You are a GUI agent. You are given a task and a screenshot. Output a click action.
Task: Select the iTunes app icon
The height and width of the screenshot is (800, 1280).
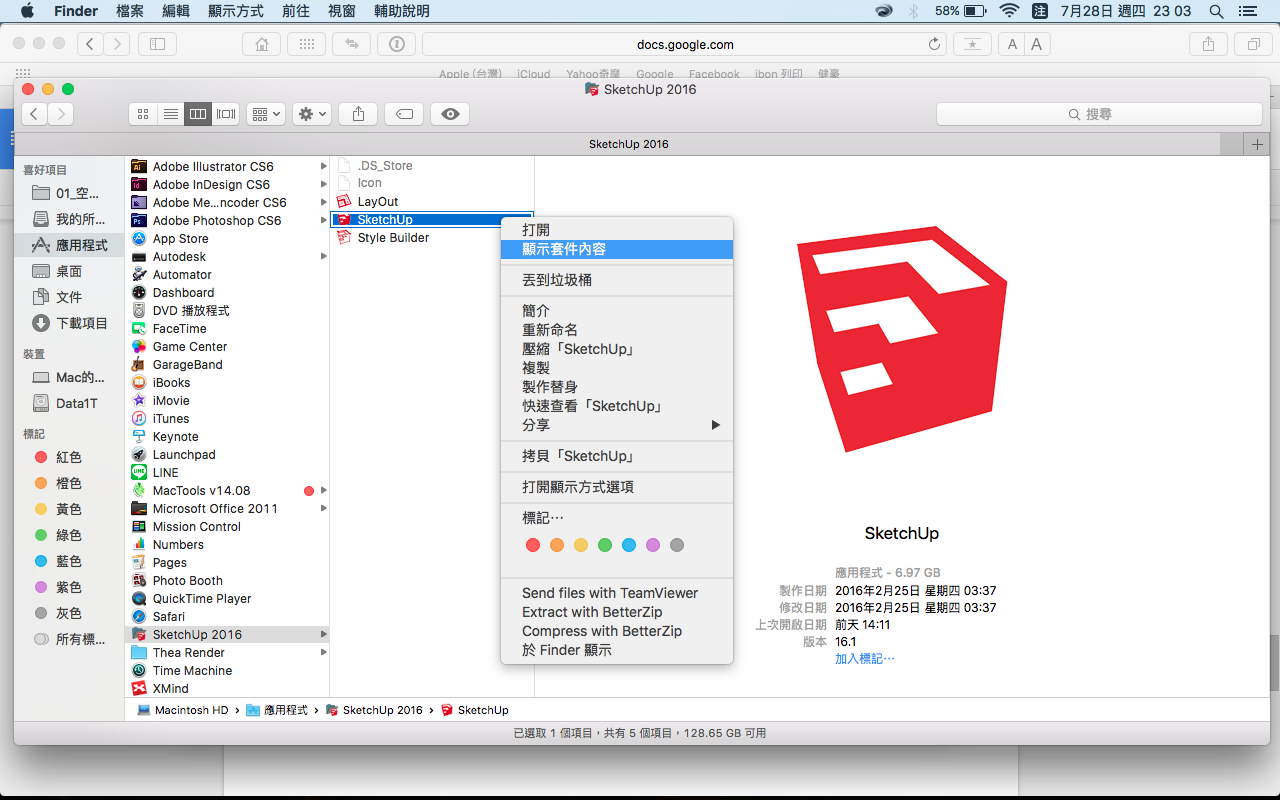click(139, 419)
